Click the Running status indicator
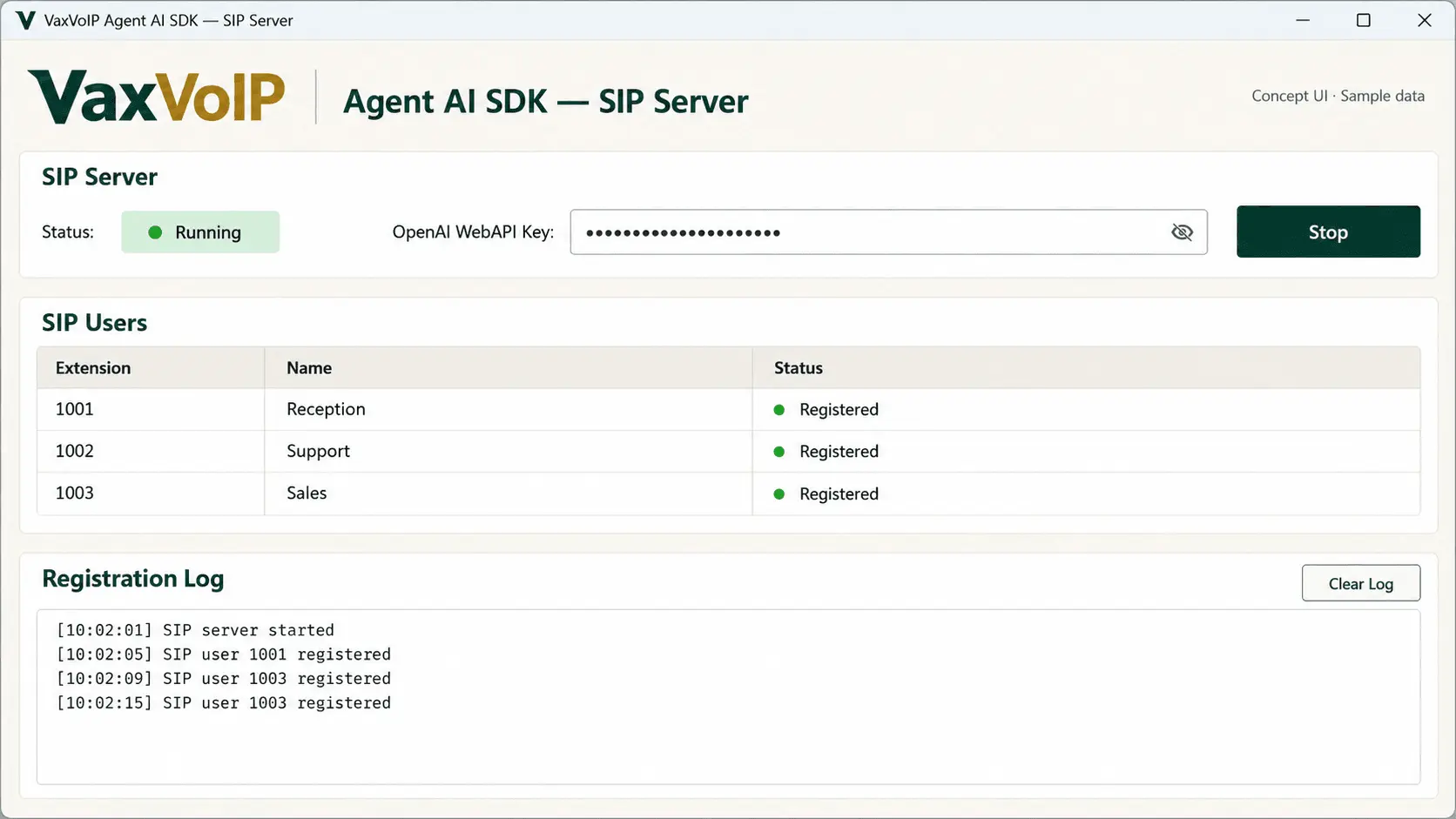Viewport: 1456px width, 819px height. point(200,232)
